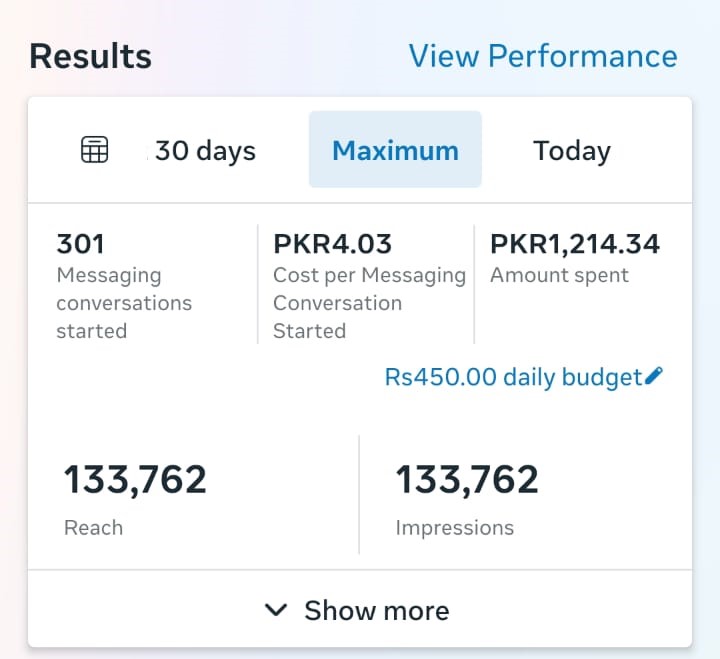Select the Messaging conversations started label
720x659 pixels.
tap(124, 302)
